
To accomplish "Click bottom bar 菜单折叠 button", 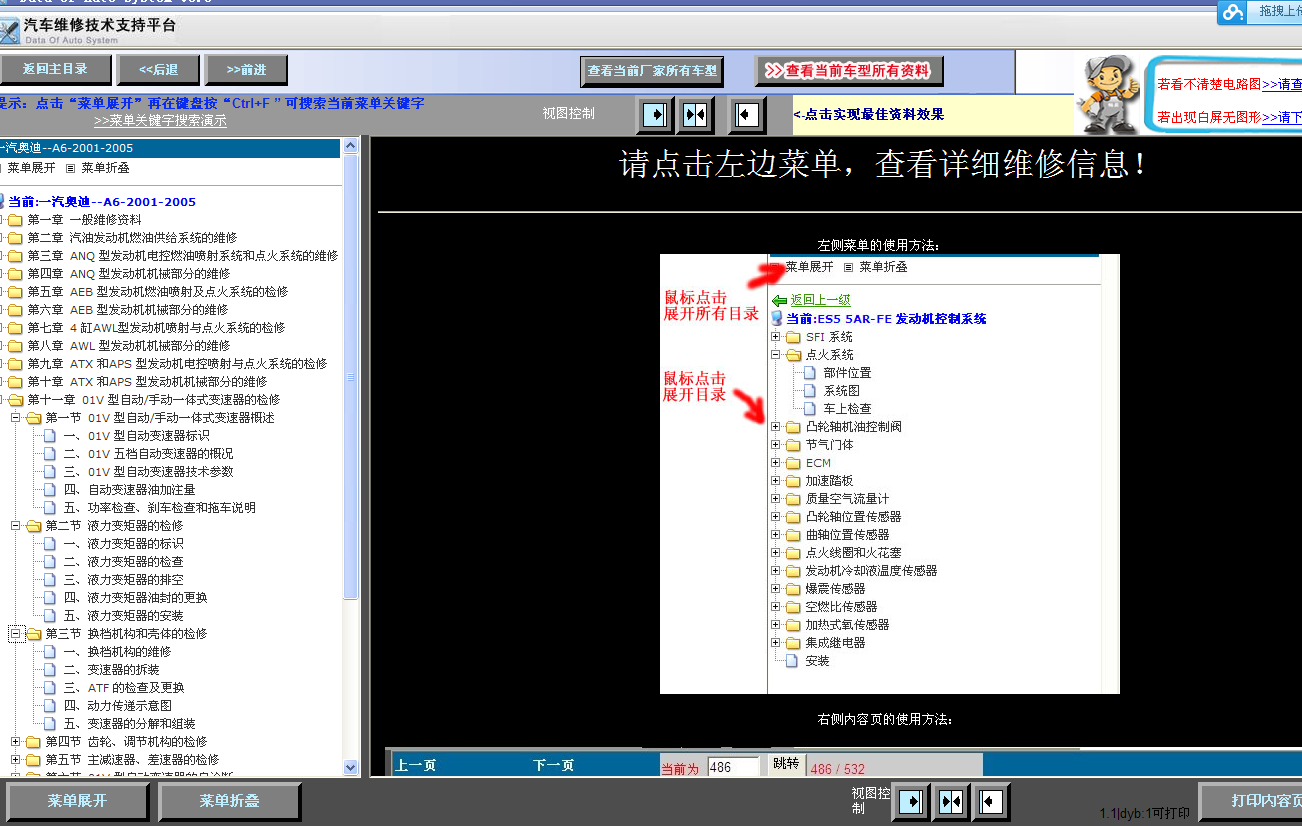I will click(229, 801).
